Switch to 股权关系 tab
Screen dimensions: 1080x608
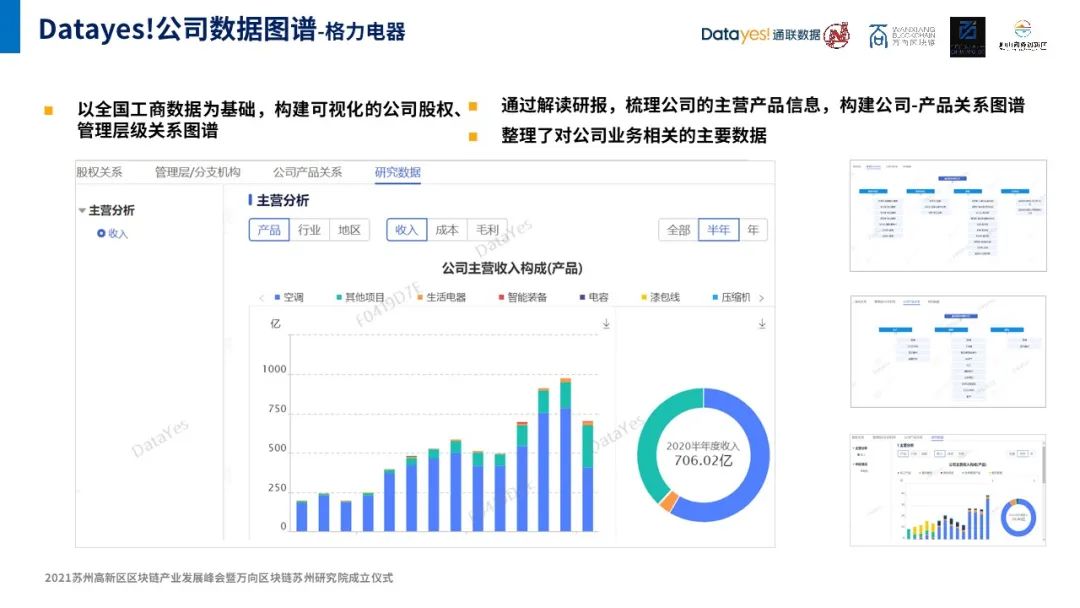click(x=100, y=172)
